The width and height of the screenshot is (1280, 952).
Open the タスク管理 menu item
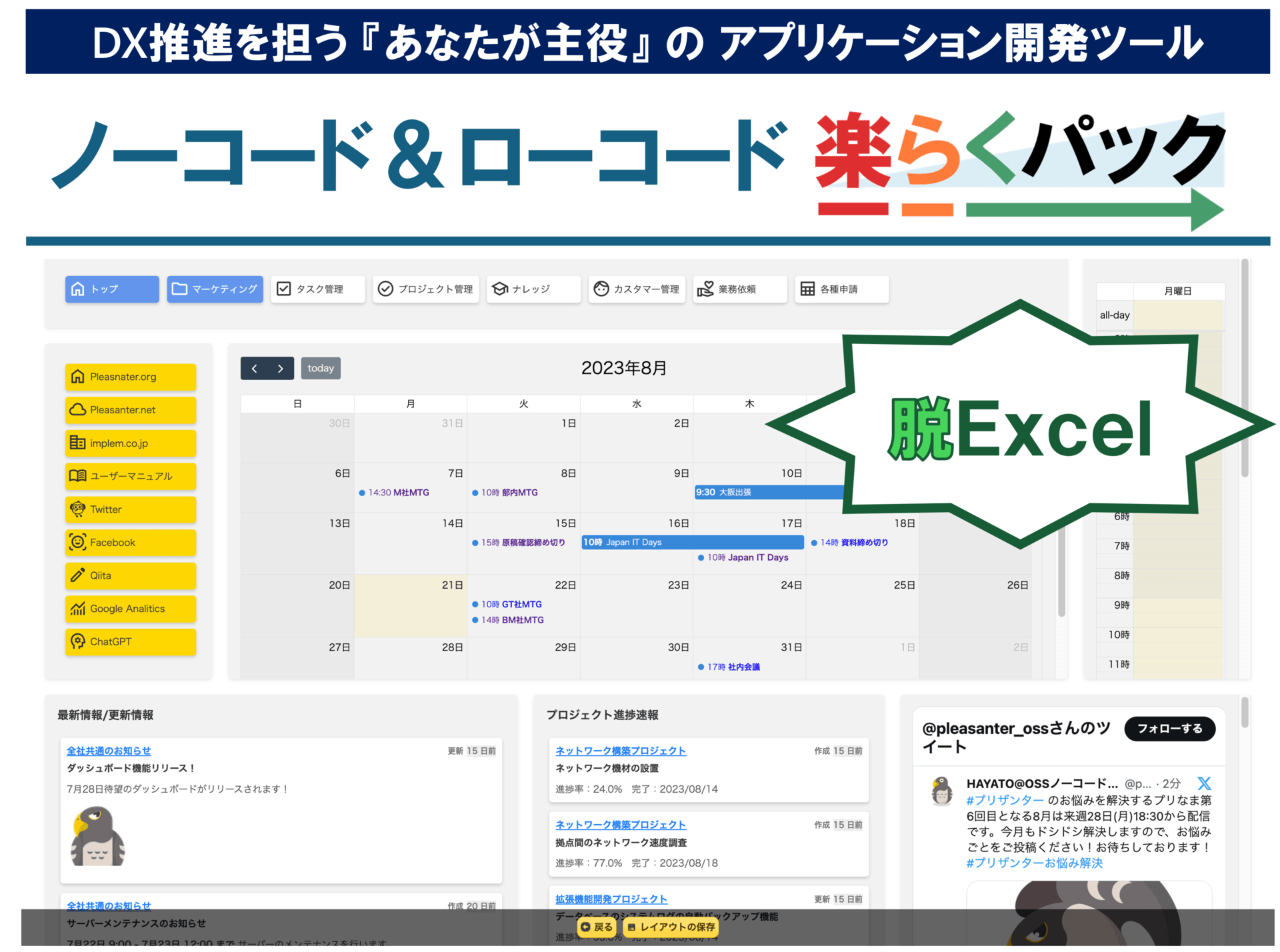click(317, 289)
